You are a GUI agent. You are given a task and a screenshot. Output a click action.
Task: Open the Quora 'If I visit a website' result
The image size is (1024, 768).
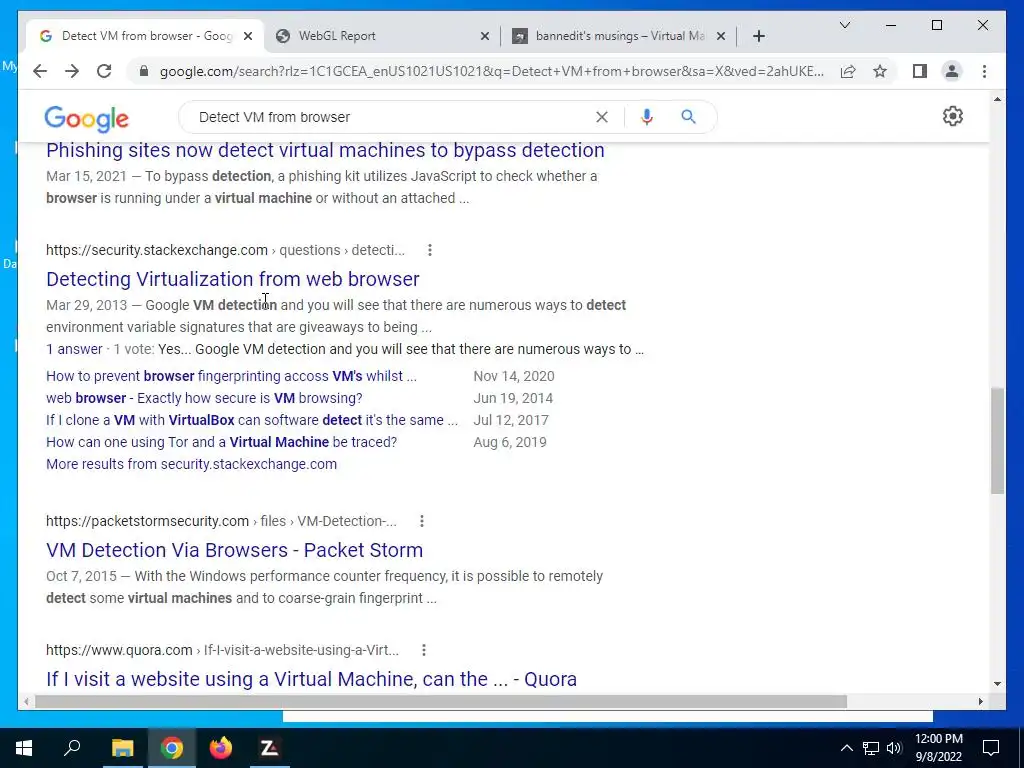point(312,679)
